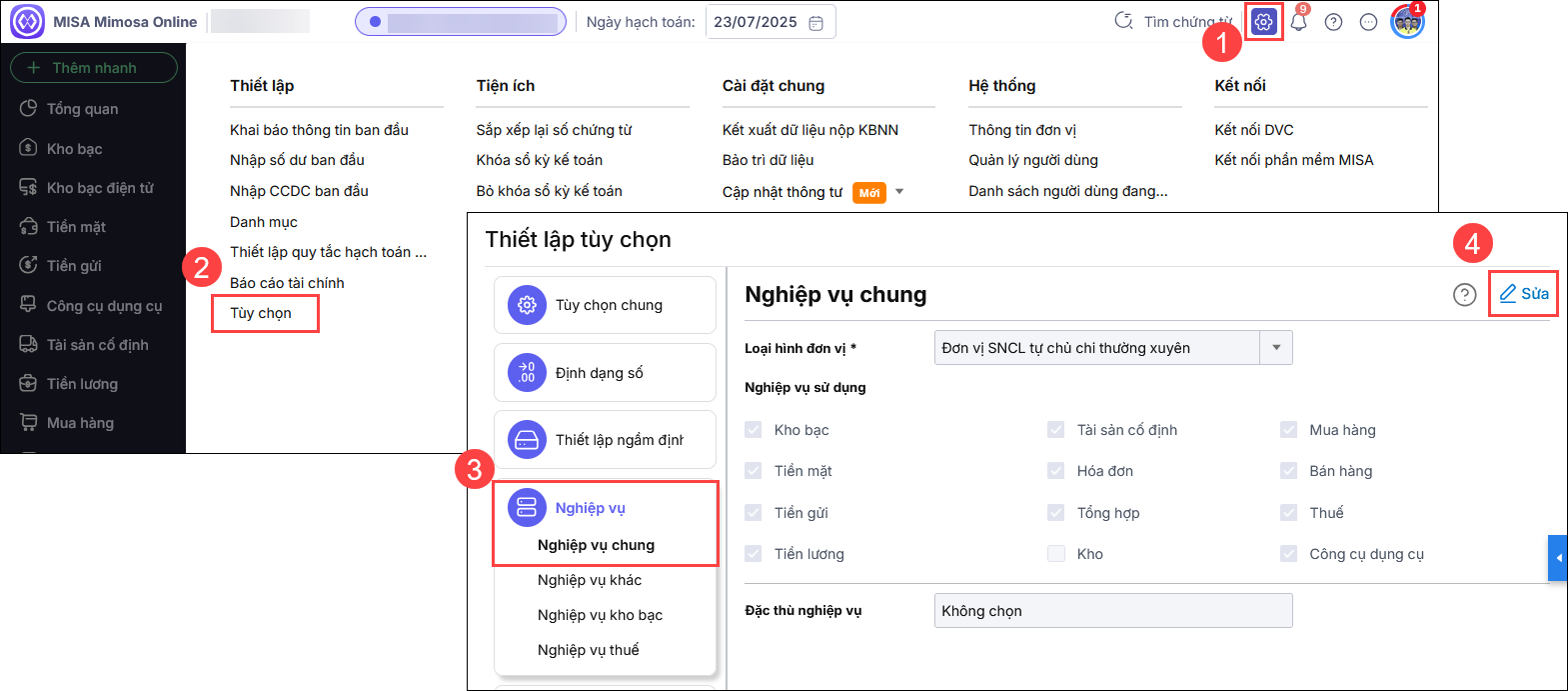Click the search document icon
The width and height of the screenshot is (1568, 691).
[1123, 21]
